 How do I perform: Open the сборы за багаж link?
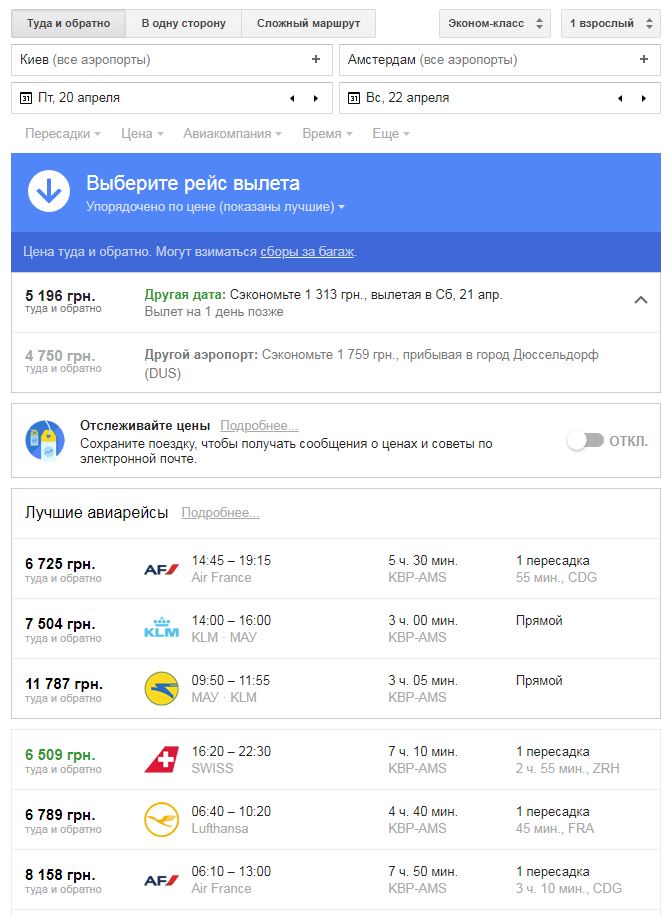pos(307,252)
